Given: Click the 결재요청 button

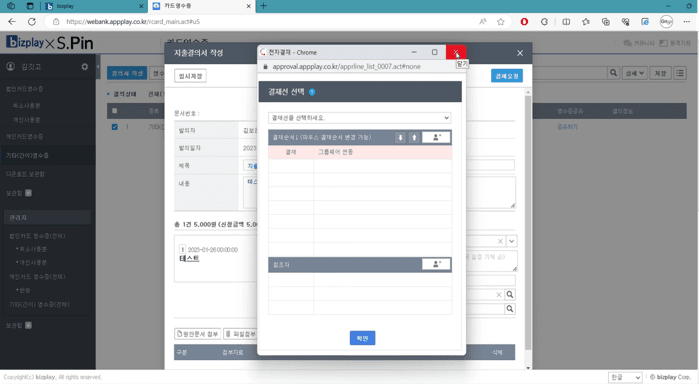Looking at the screenshot, I should pyautogui.click(x=507, y=76).
